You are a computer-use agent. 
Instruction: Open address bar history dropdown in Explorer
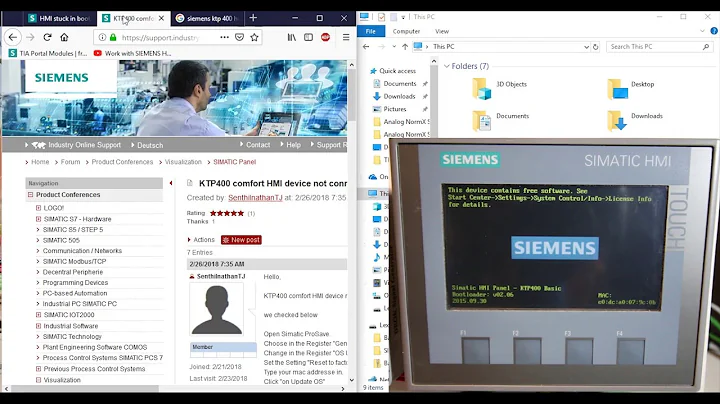point(586,47)
